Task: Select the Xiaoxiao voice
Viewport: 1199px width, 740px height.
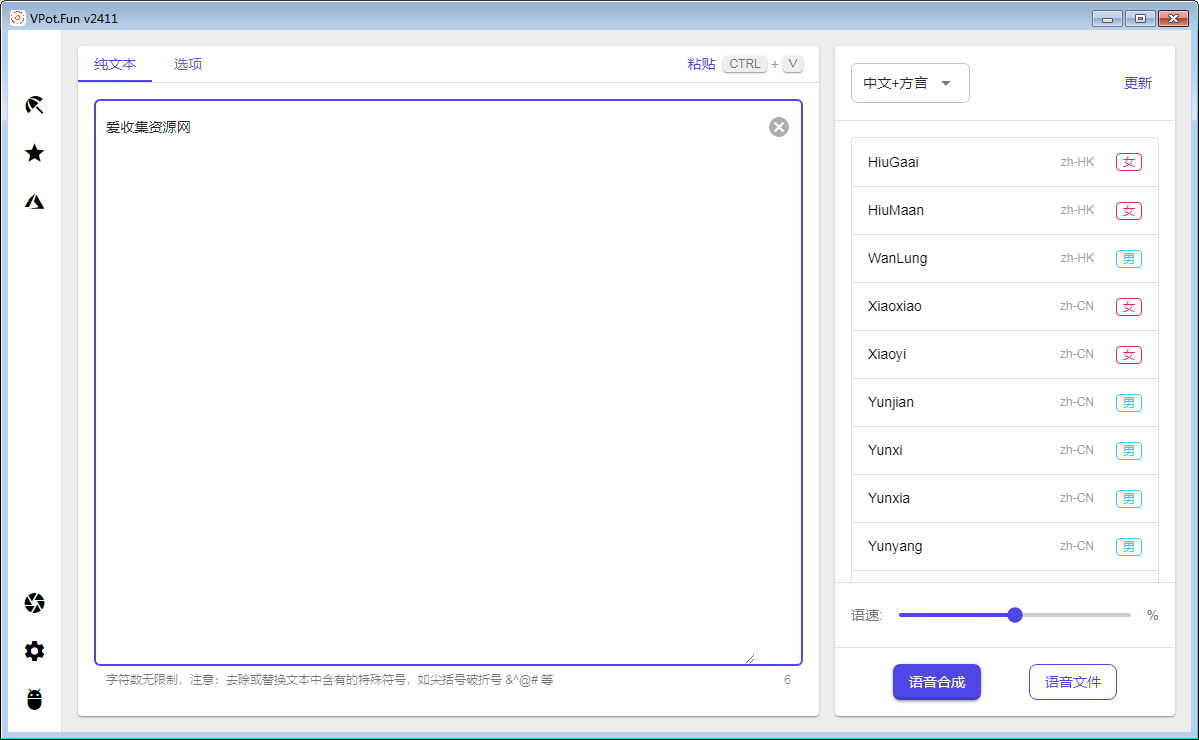Action: (x=1005, y=307)
